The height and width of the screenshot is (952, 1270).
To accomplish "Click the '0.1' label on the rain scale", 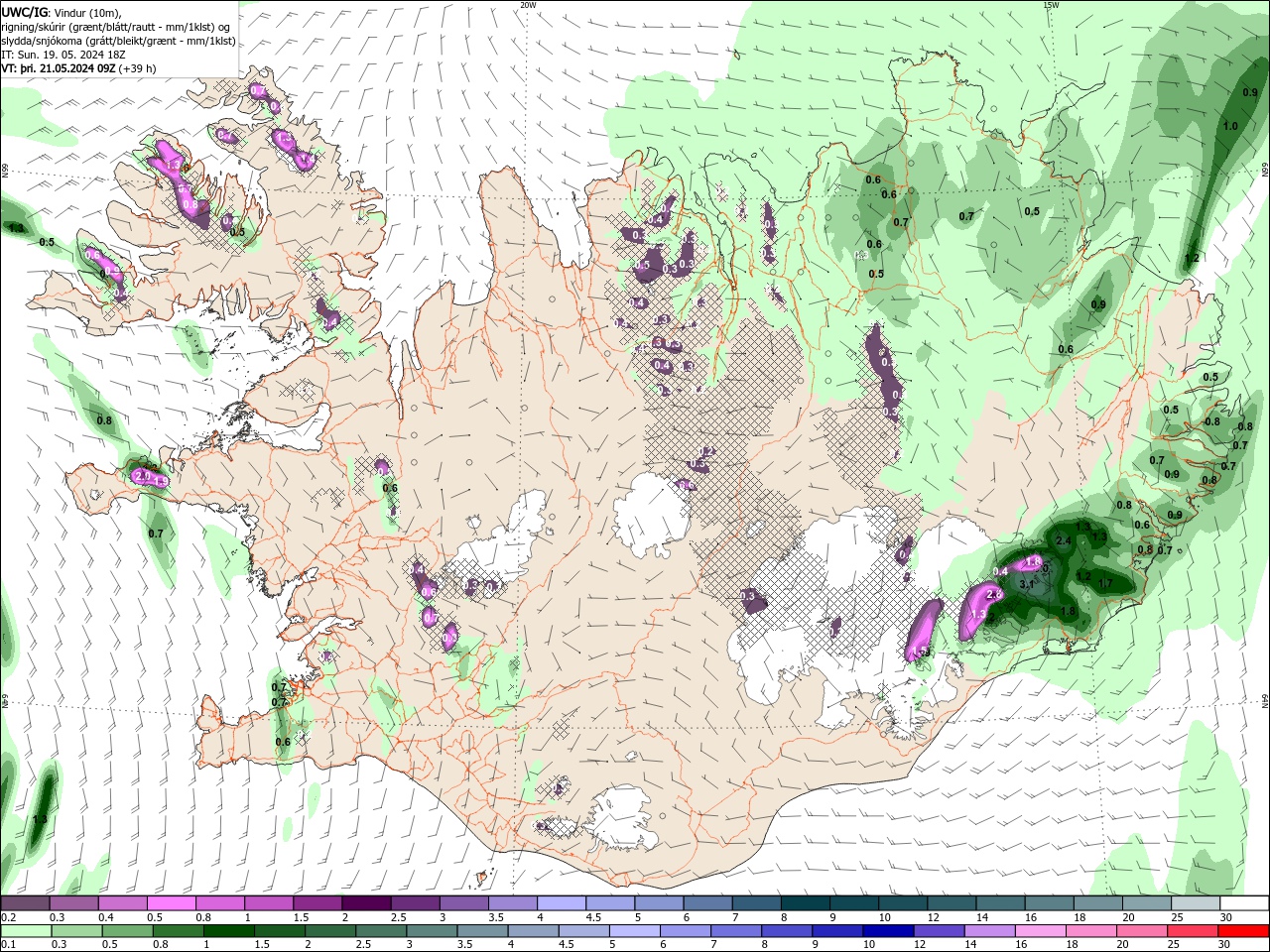I will tap(8, 945).
